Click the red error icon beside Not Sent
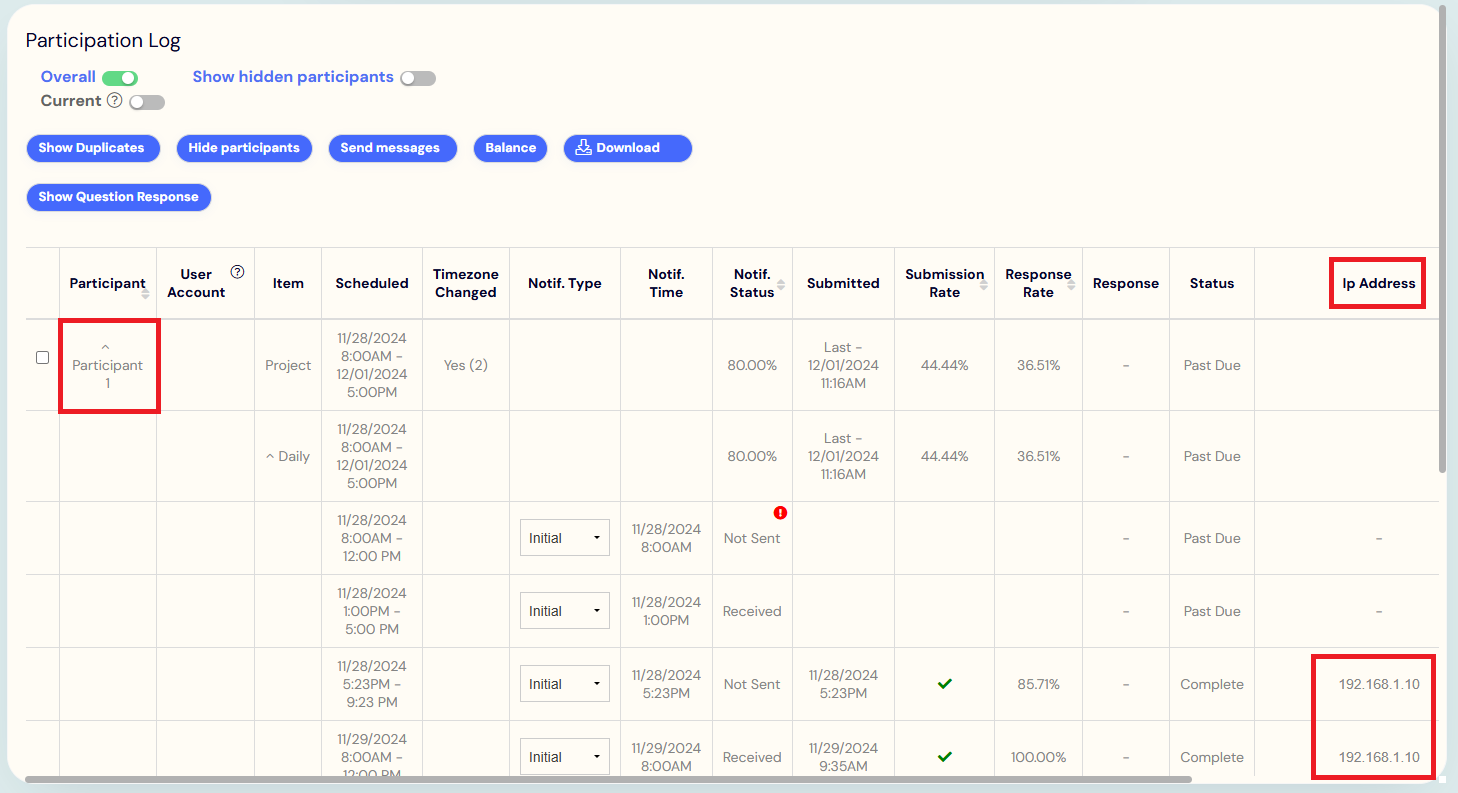 780,513
